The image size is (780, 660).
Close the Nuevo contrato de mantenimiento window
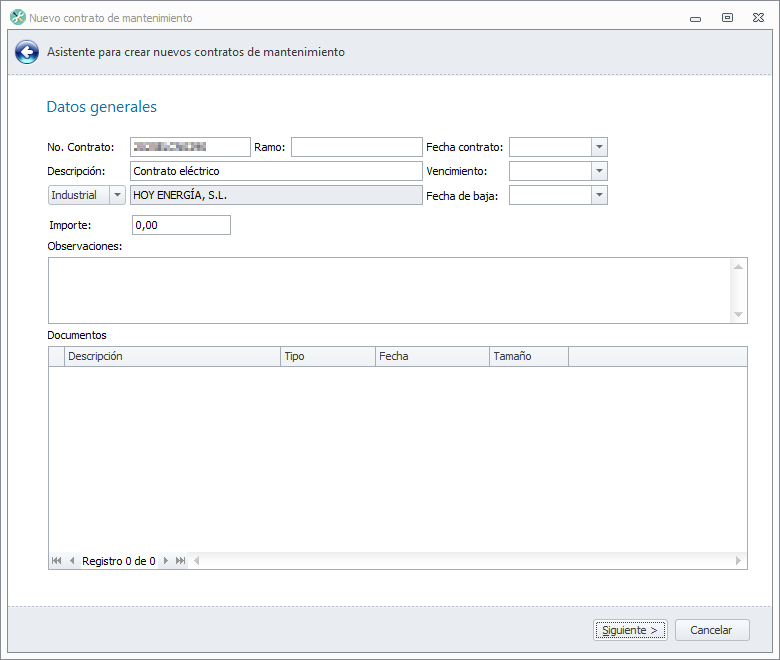click(x=758, y=17)
